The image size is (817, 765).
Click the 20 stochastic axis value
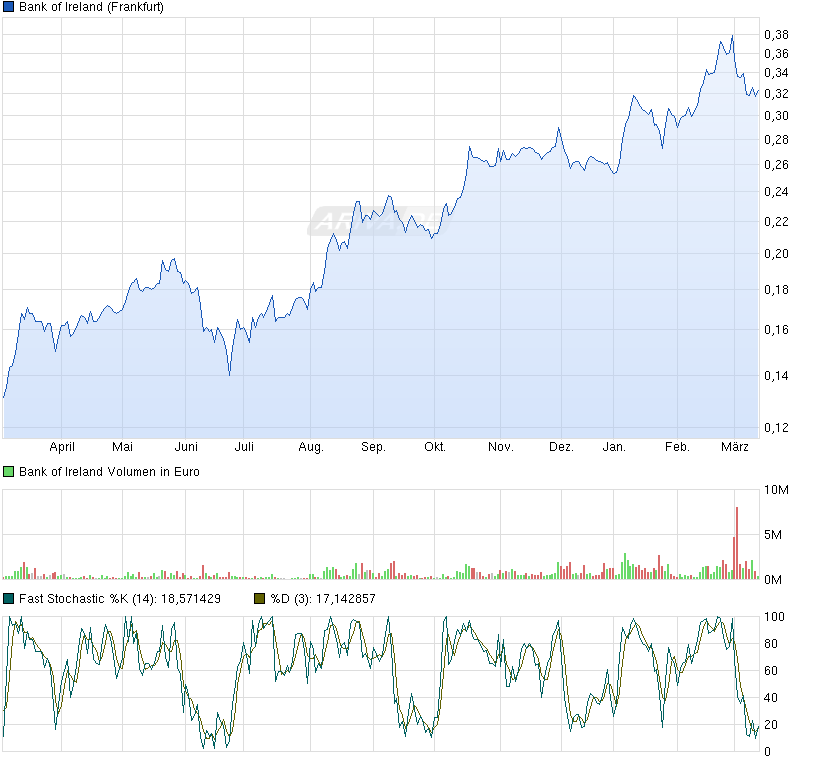[771, 725]
